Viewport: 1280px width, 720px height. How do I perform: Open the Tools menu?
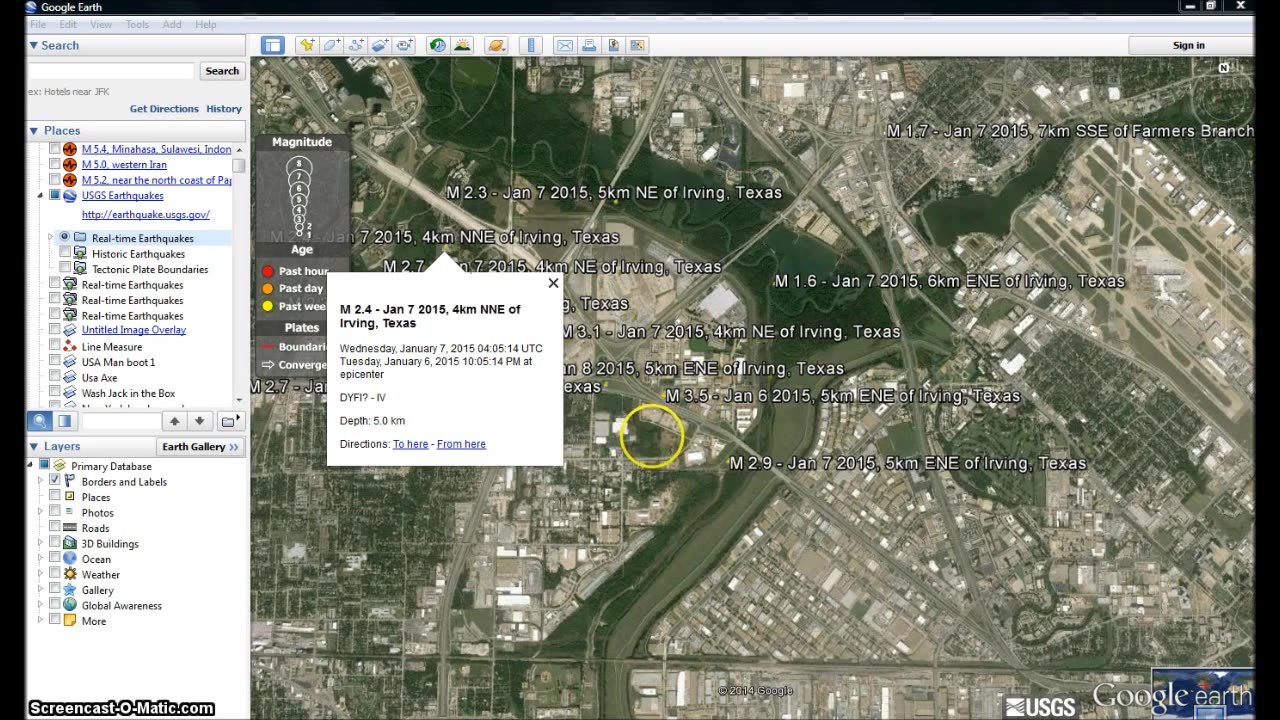(137, 24)
